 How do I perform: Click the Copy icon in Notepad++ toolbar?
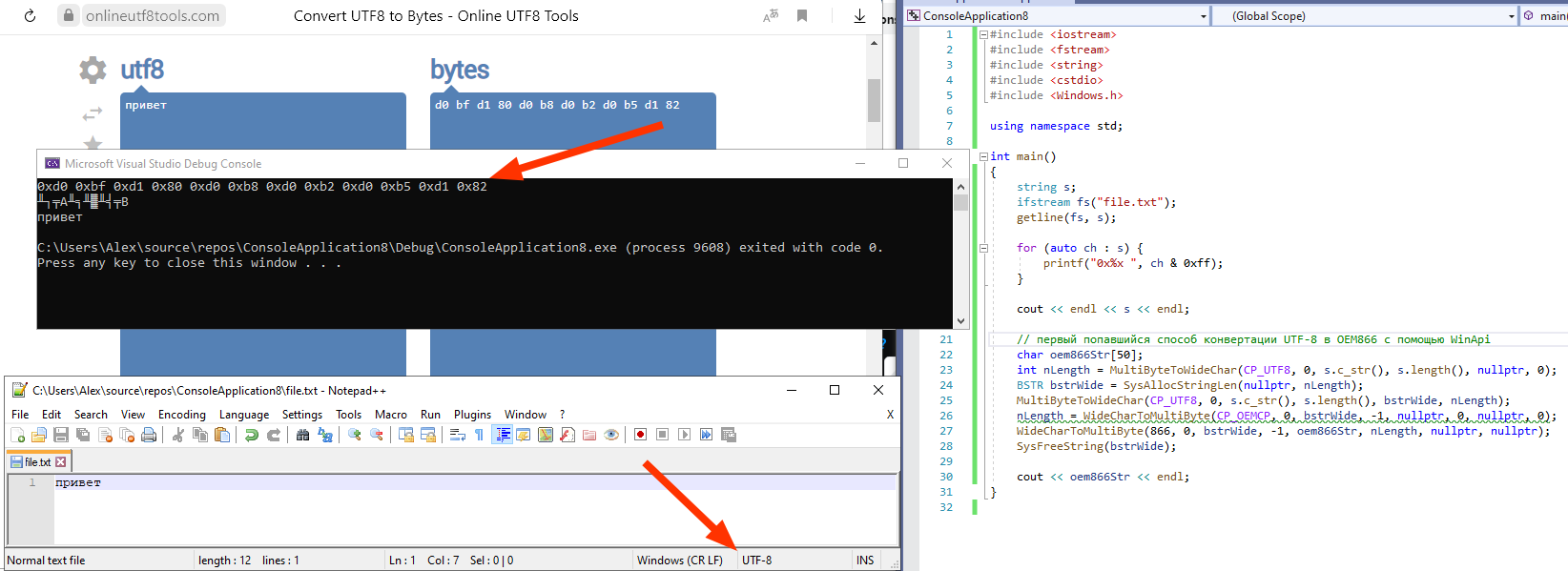(200, 435)
